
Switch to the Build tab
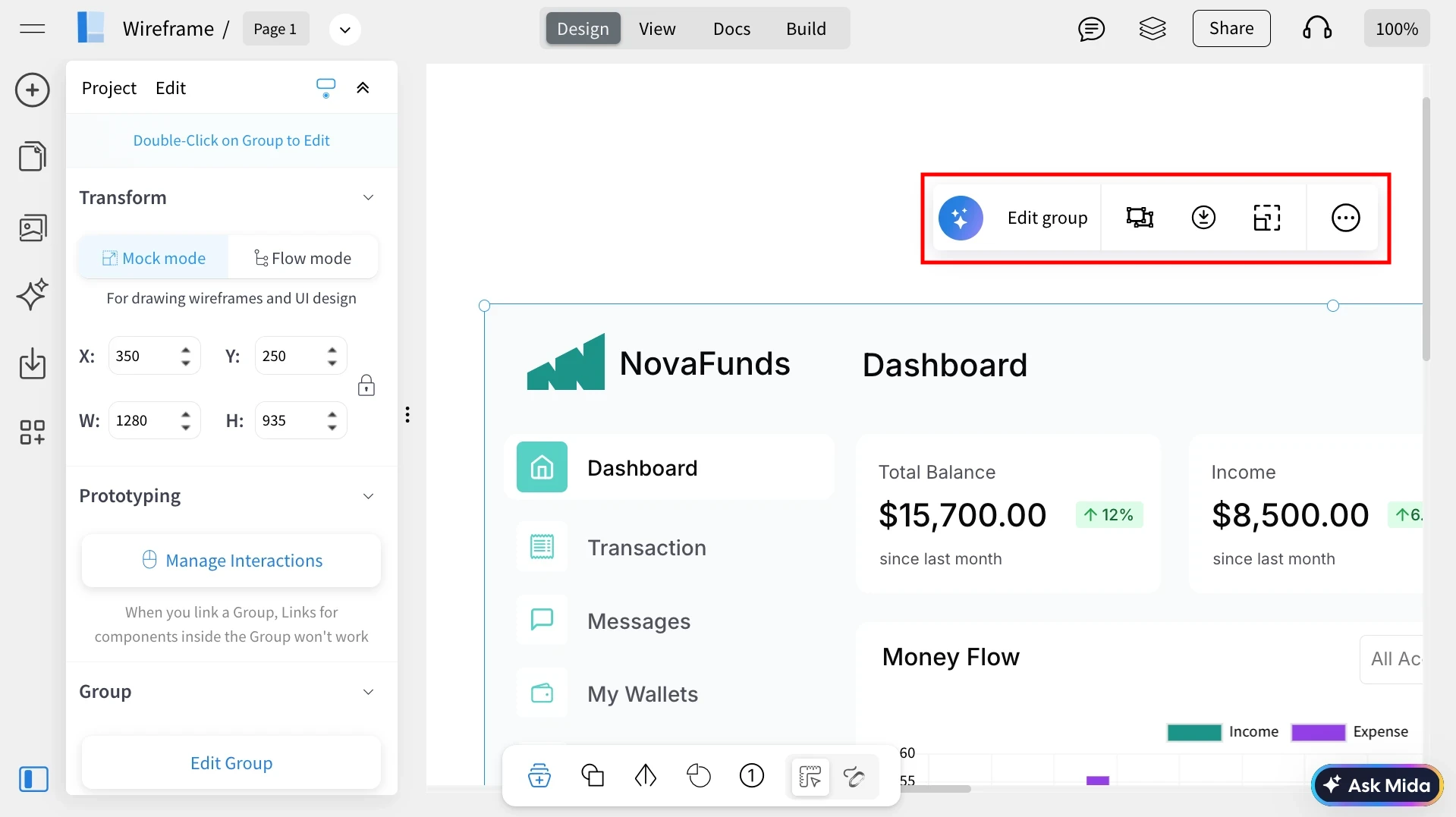coord(806,29)
